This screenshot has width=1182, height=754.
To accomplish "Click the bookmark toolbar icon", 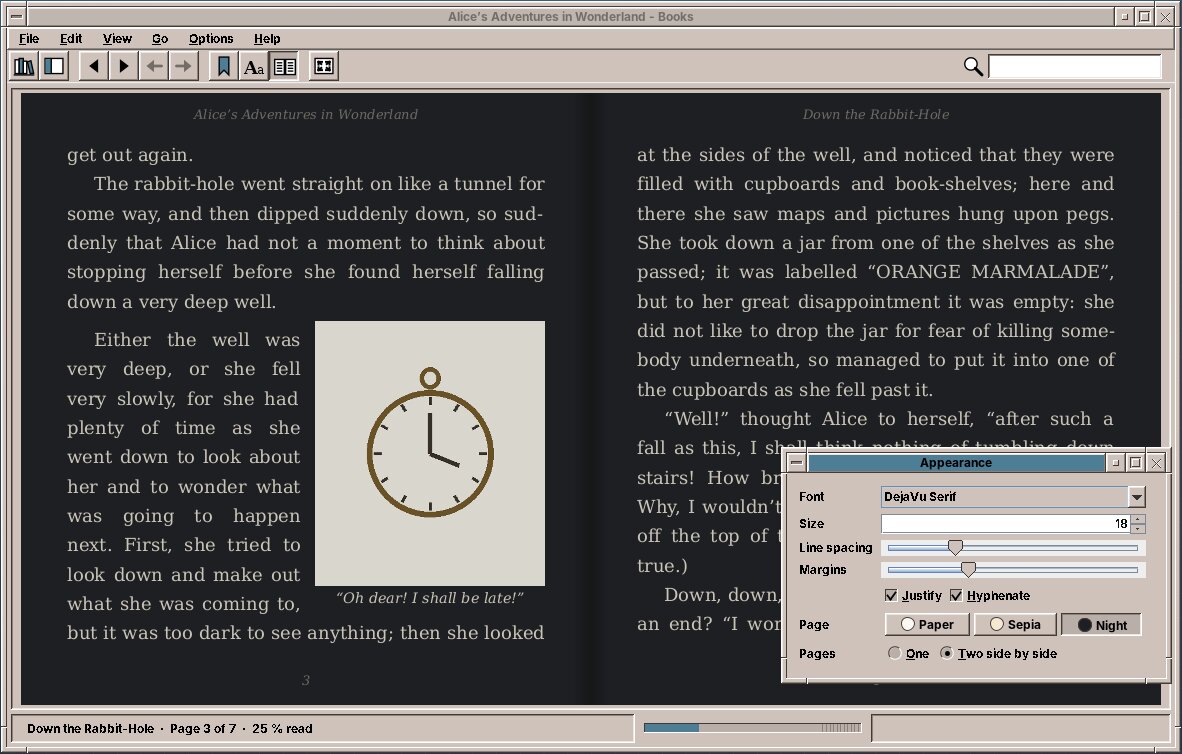I will 224,66.
